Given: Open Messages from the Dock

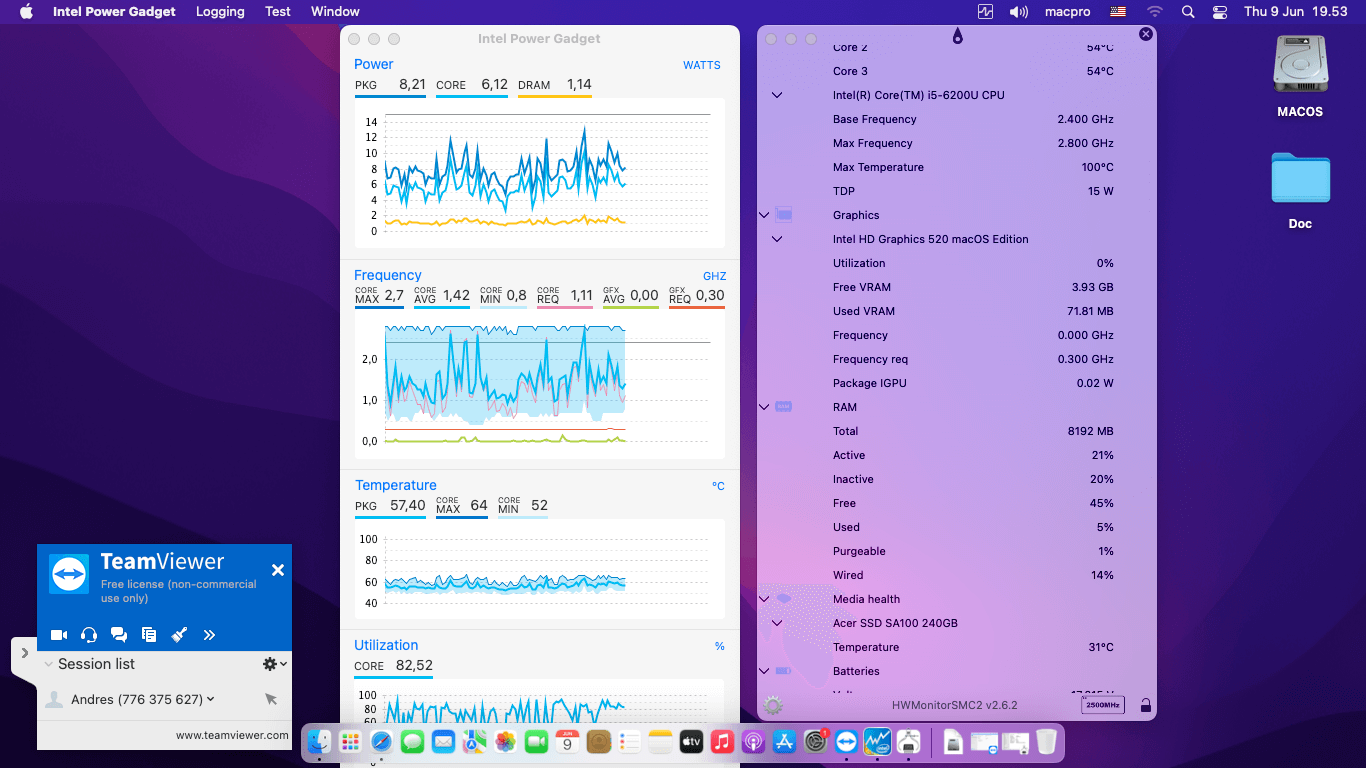Looking at the screenshot, I should click(x=412, y=741).
